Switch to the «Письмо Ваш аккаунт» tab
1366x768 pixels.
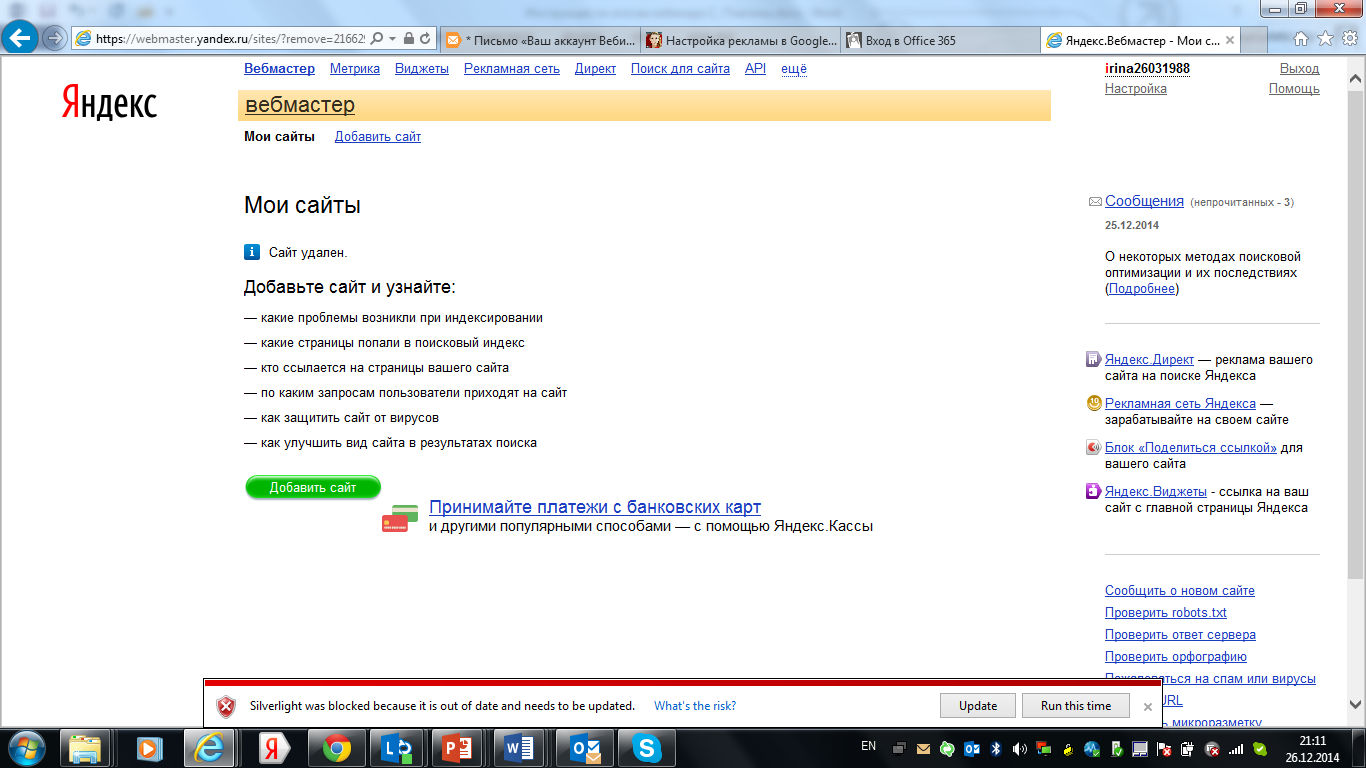(x=540, y=40)
